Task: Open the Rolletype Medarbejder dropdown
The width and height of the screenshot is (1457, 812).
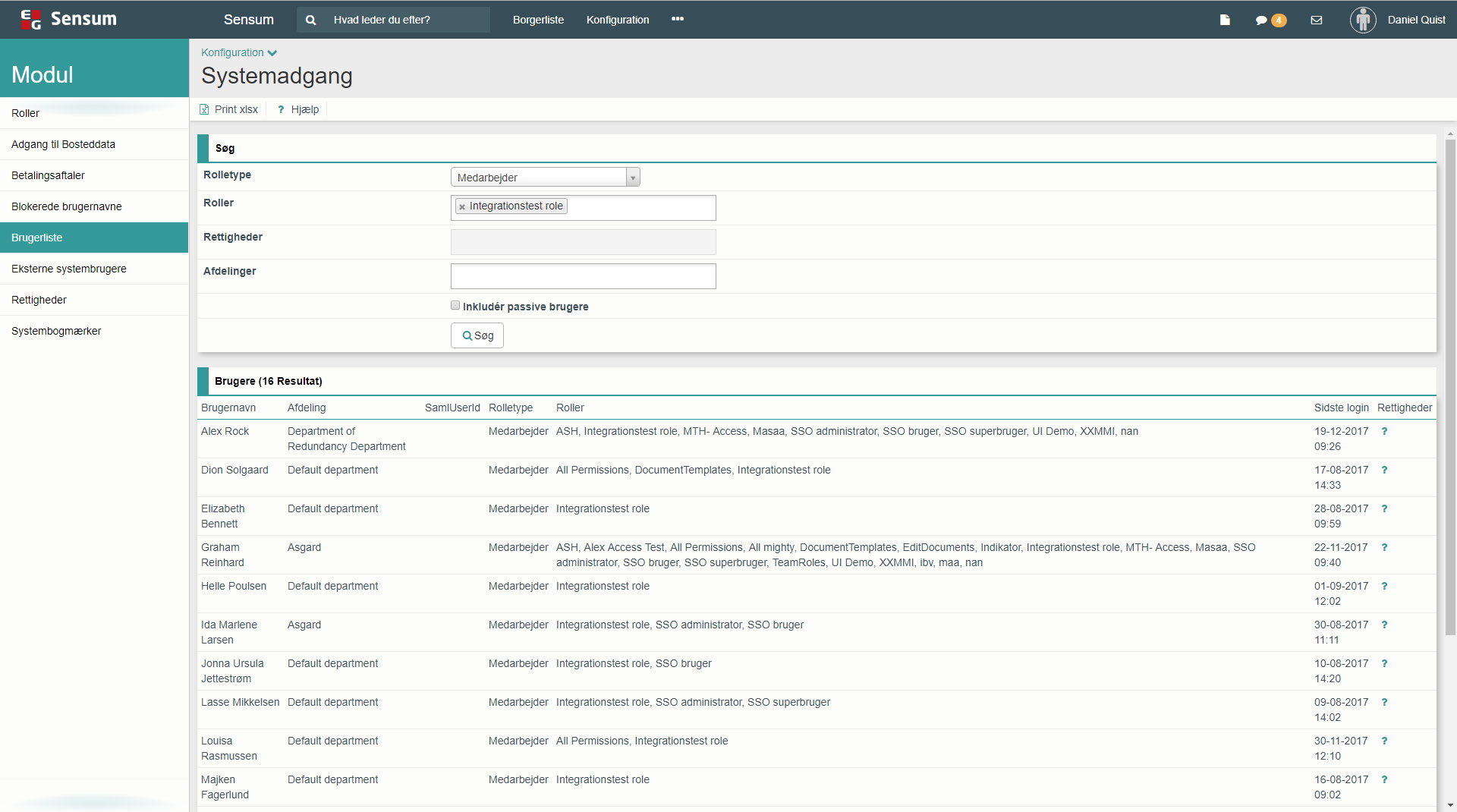Action: coord(546,177)
